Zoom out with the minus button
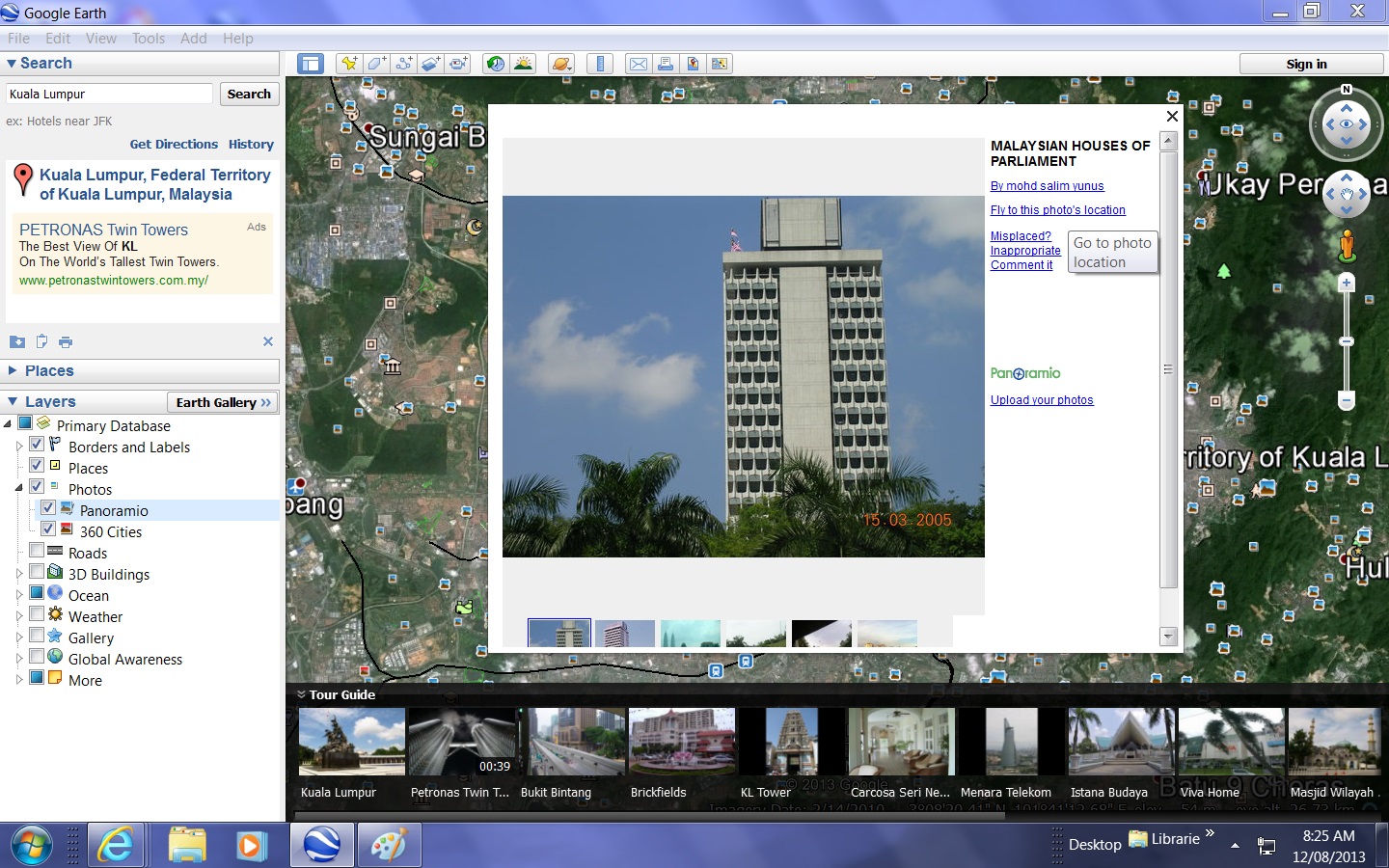This screenshot has width=1389, height=868. pyautogui.click(x=1347, y=399)
